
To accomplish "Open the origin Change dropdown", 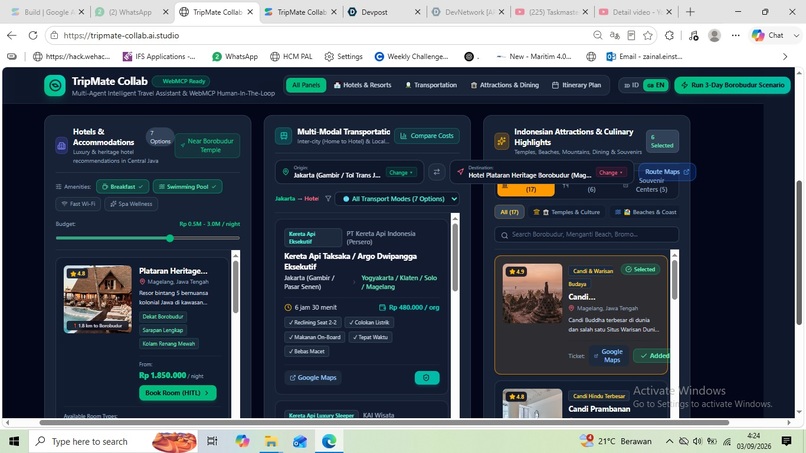I will click(x=400, y=172).
